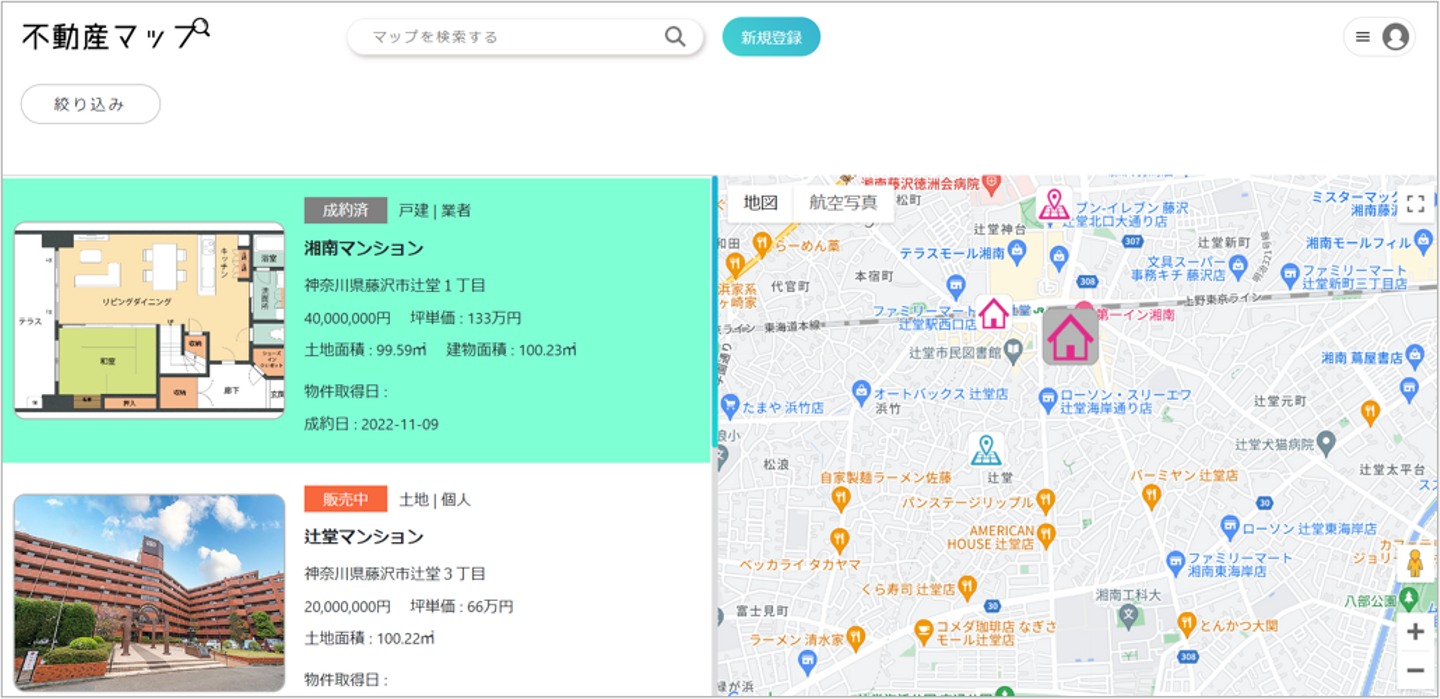1440x699 pixels.
Task: Switch map to 航空写真 view
Action: click(x=843, y=203)
